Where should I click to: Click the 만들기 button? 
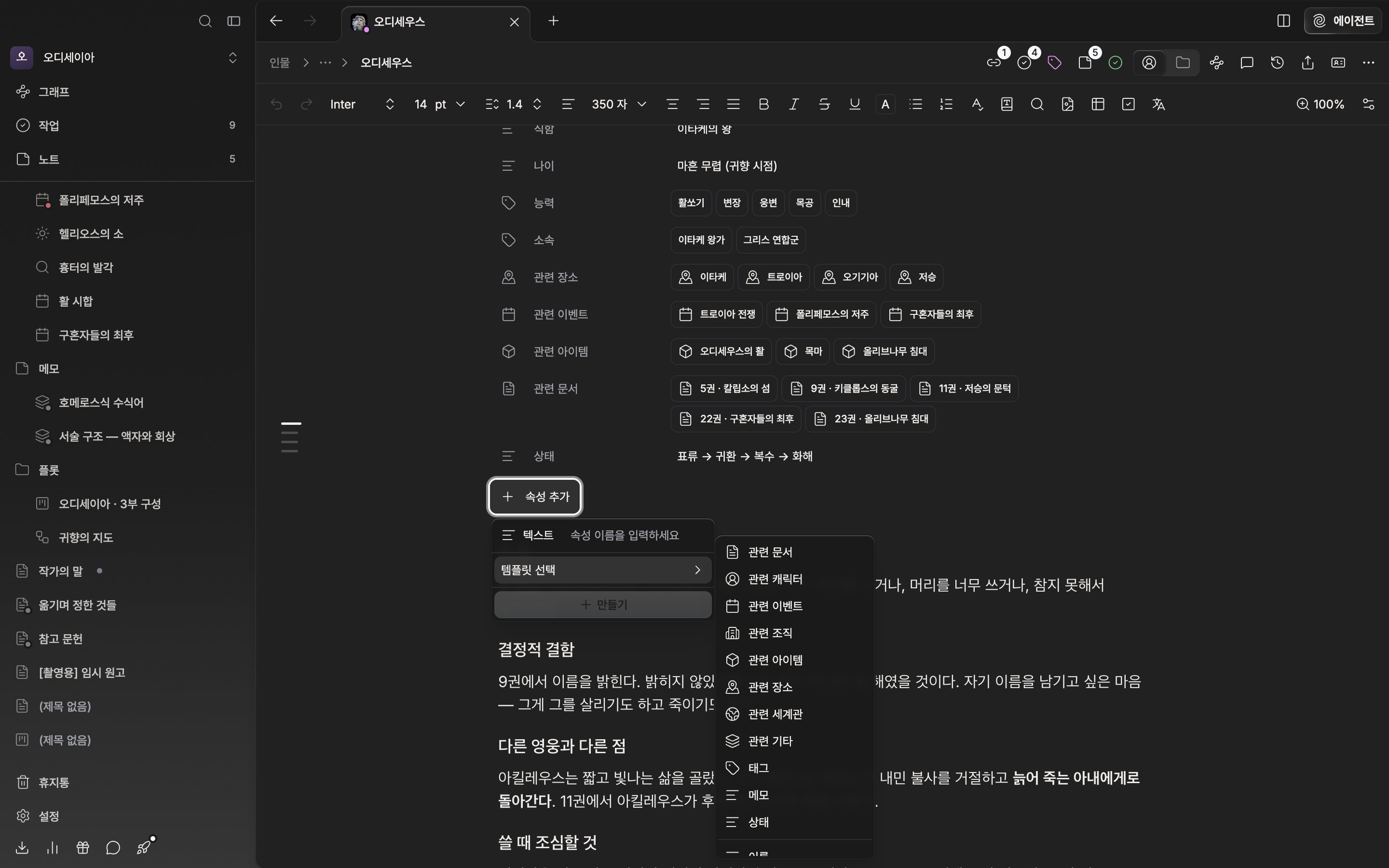point(603,605)
